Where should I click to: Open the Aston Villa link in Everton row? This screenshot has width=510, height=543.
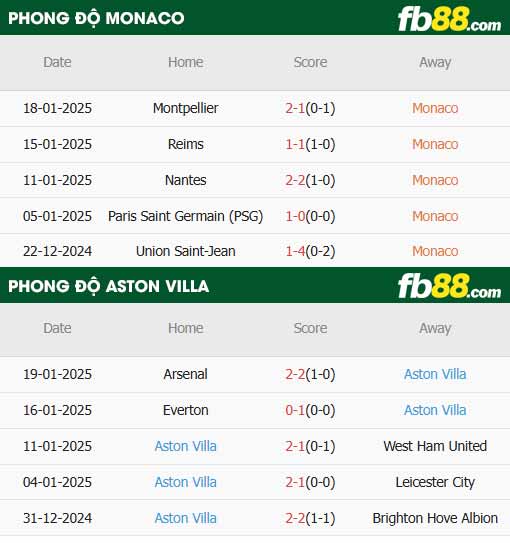(x=435, y=410)
